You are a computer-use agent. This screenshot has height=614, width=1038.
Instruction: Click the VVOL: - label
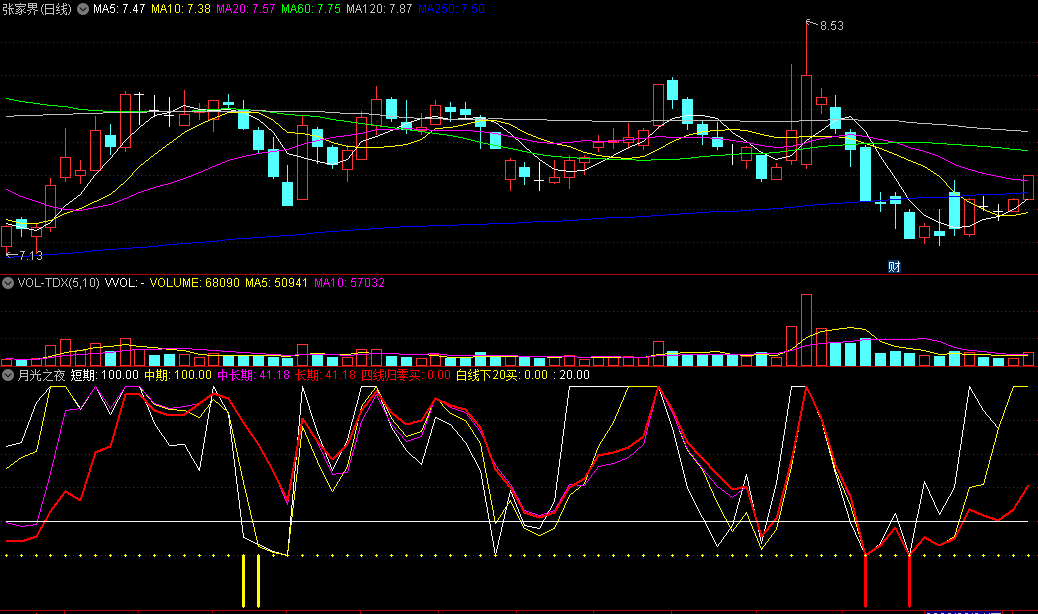124,283
